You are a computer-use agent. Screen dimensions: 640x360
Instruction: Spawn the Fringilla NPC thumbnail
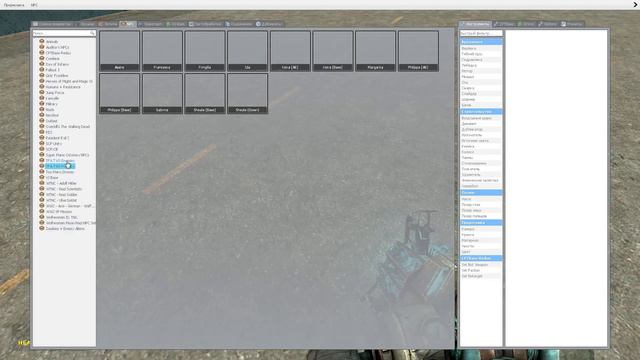pos(205,51)
